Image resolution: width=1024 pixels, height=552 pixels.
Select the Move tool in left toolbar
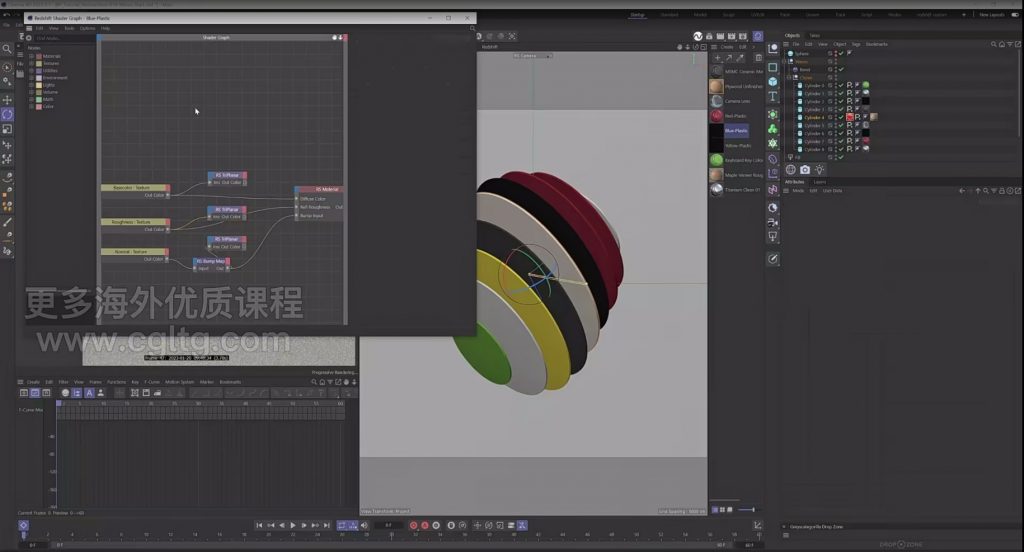coord(7,99)
